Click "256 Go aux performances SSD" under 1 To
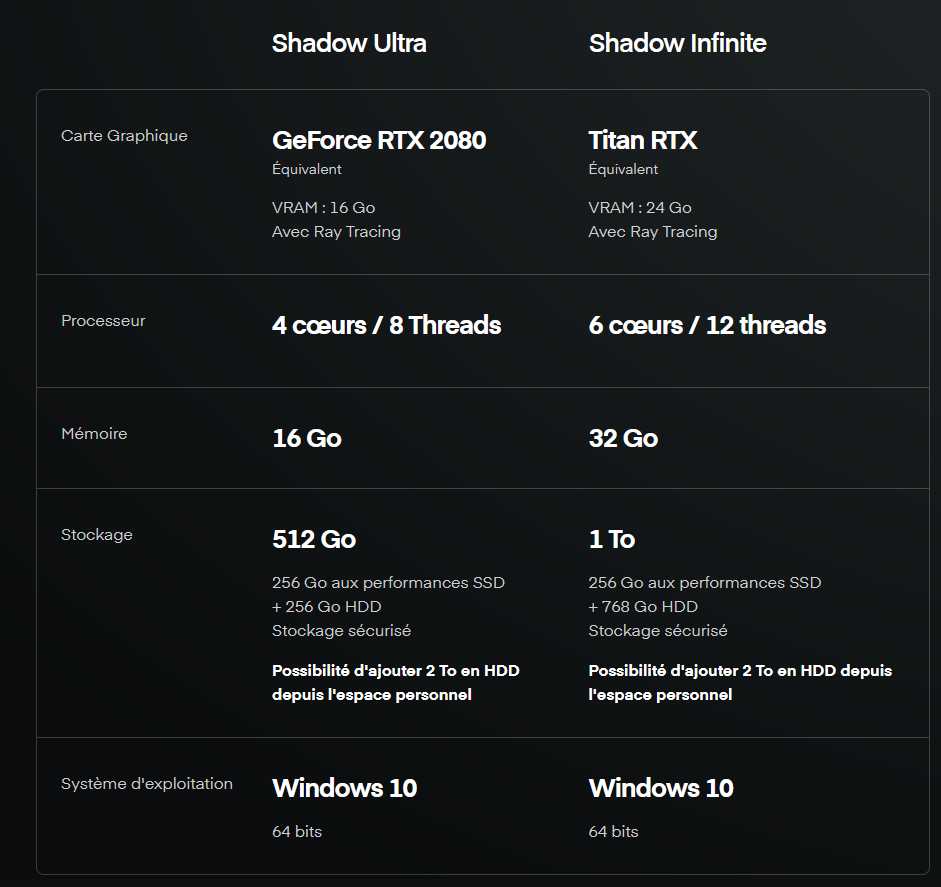 coord(705,583)
